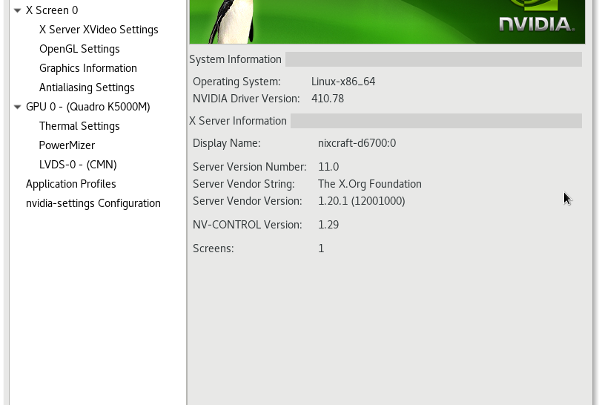
Task: Click the Server Vendor Version value
Action: coord(361,201)
